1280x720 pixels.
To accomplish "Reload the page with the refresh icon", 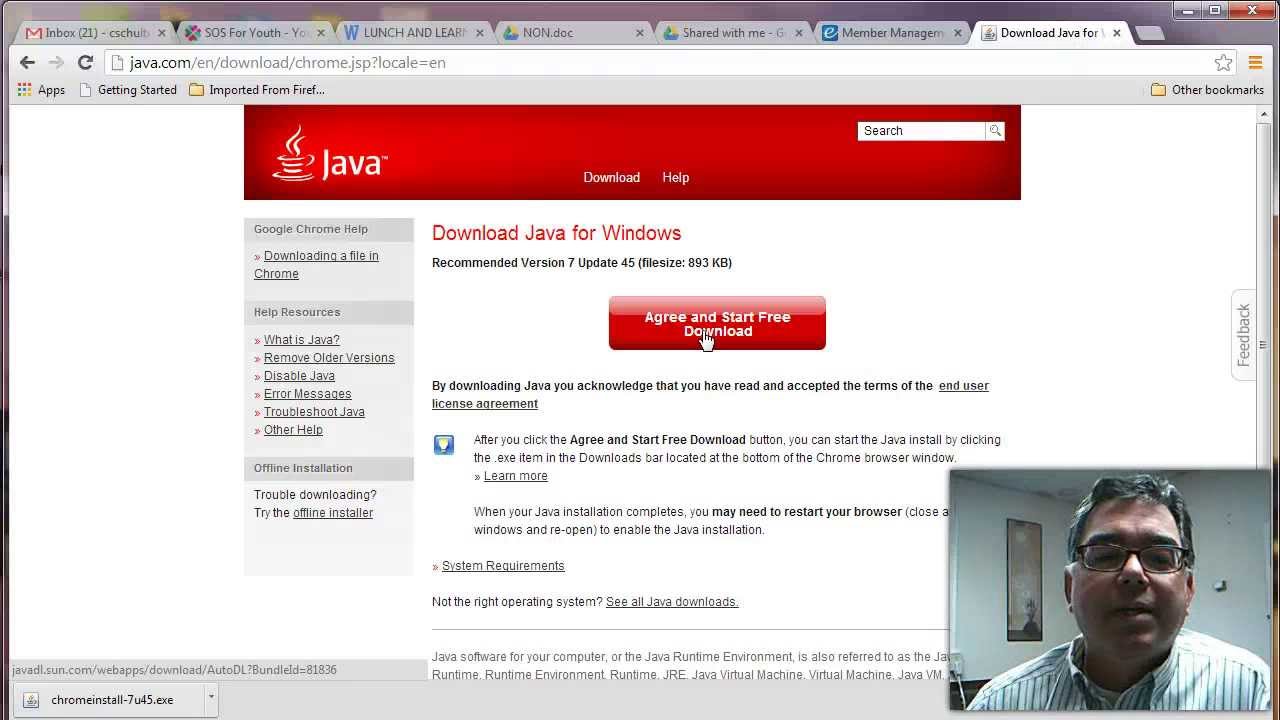I will coord(86,62).
